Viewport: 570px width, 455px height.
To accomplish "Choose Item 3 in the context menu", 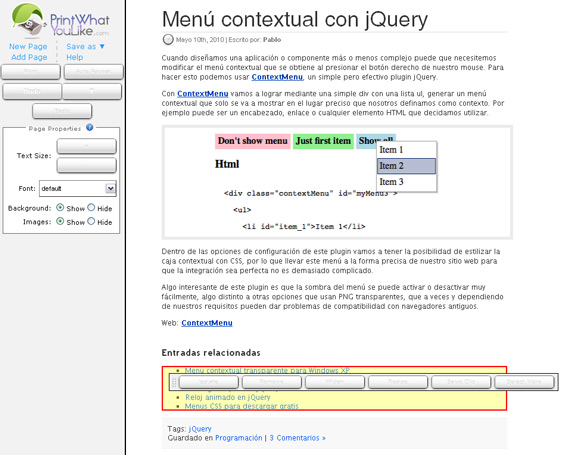I will click(406, 182).
